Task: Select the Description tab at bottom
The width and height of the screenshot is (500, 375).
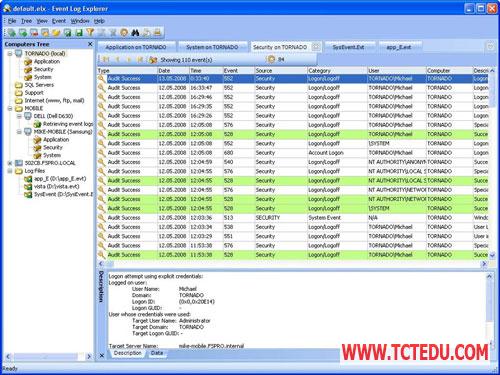Action: coord(128,353)
